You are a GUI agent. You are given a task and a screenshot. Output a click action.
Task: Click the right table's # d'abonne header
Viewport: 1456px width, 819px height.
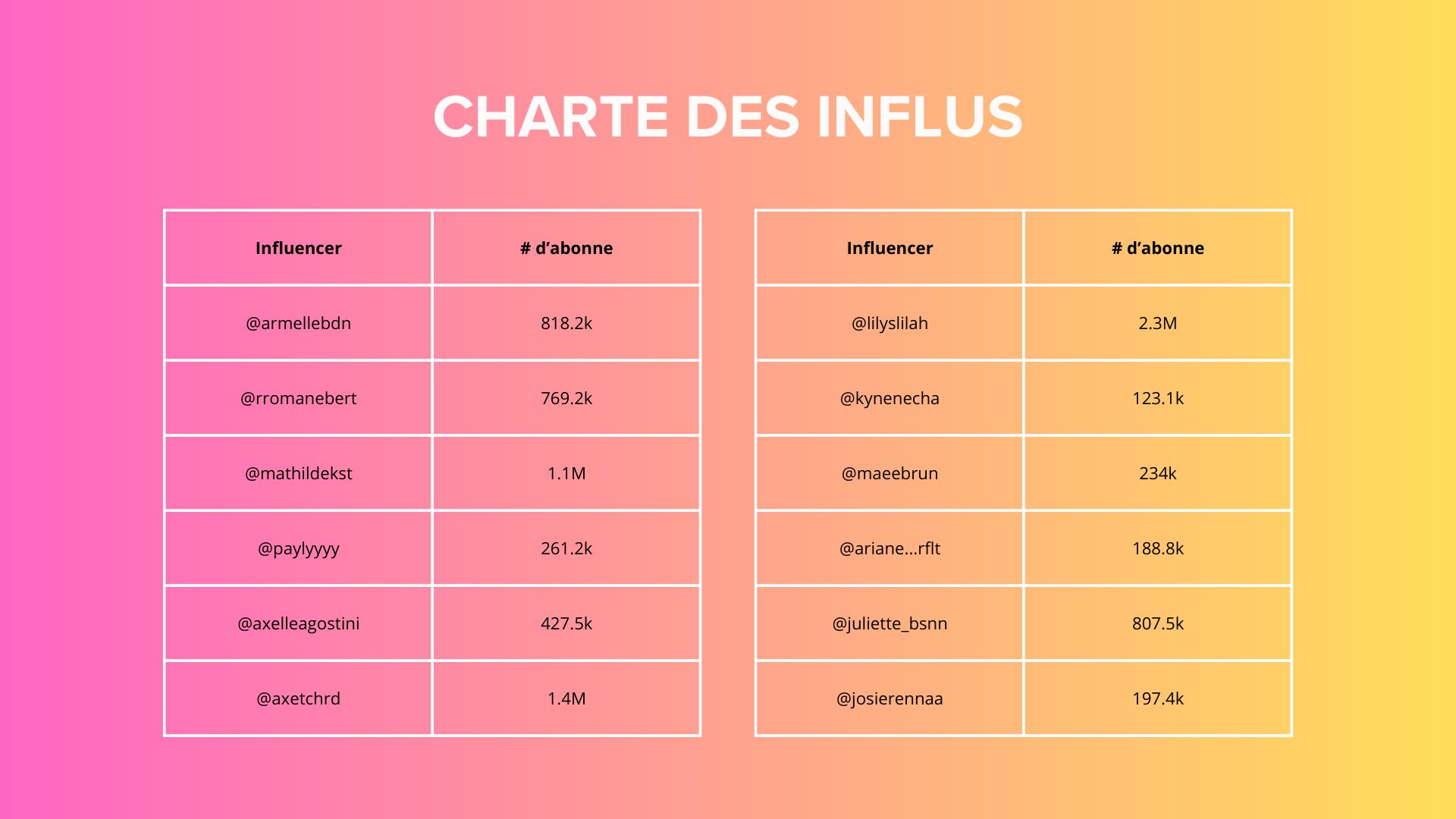pos(1158,248)
